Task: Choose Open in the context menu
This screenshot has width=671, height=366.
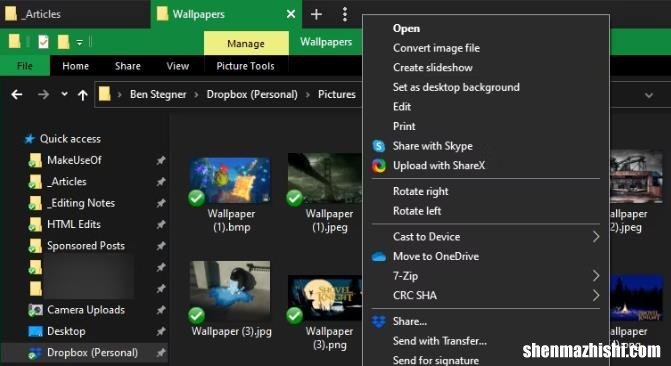Action: (406, 28)
